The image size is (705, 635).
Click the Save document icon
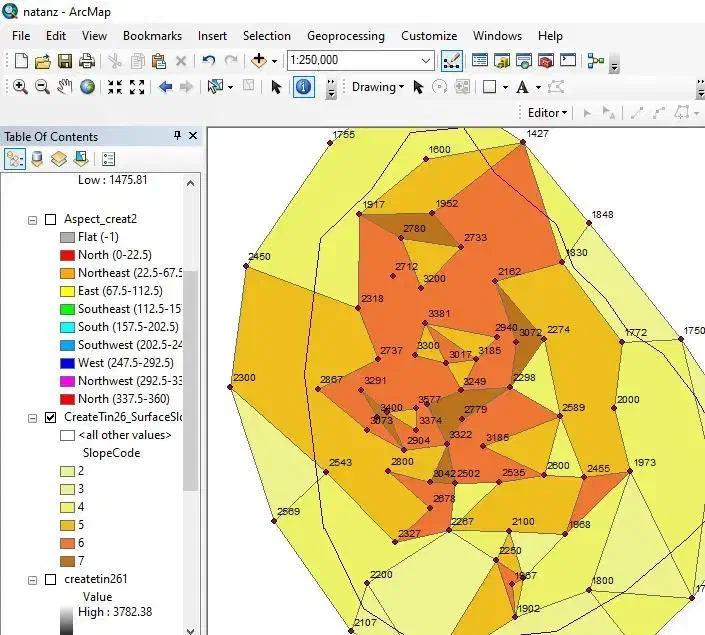point(64,61)
